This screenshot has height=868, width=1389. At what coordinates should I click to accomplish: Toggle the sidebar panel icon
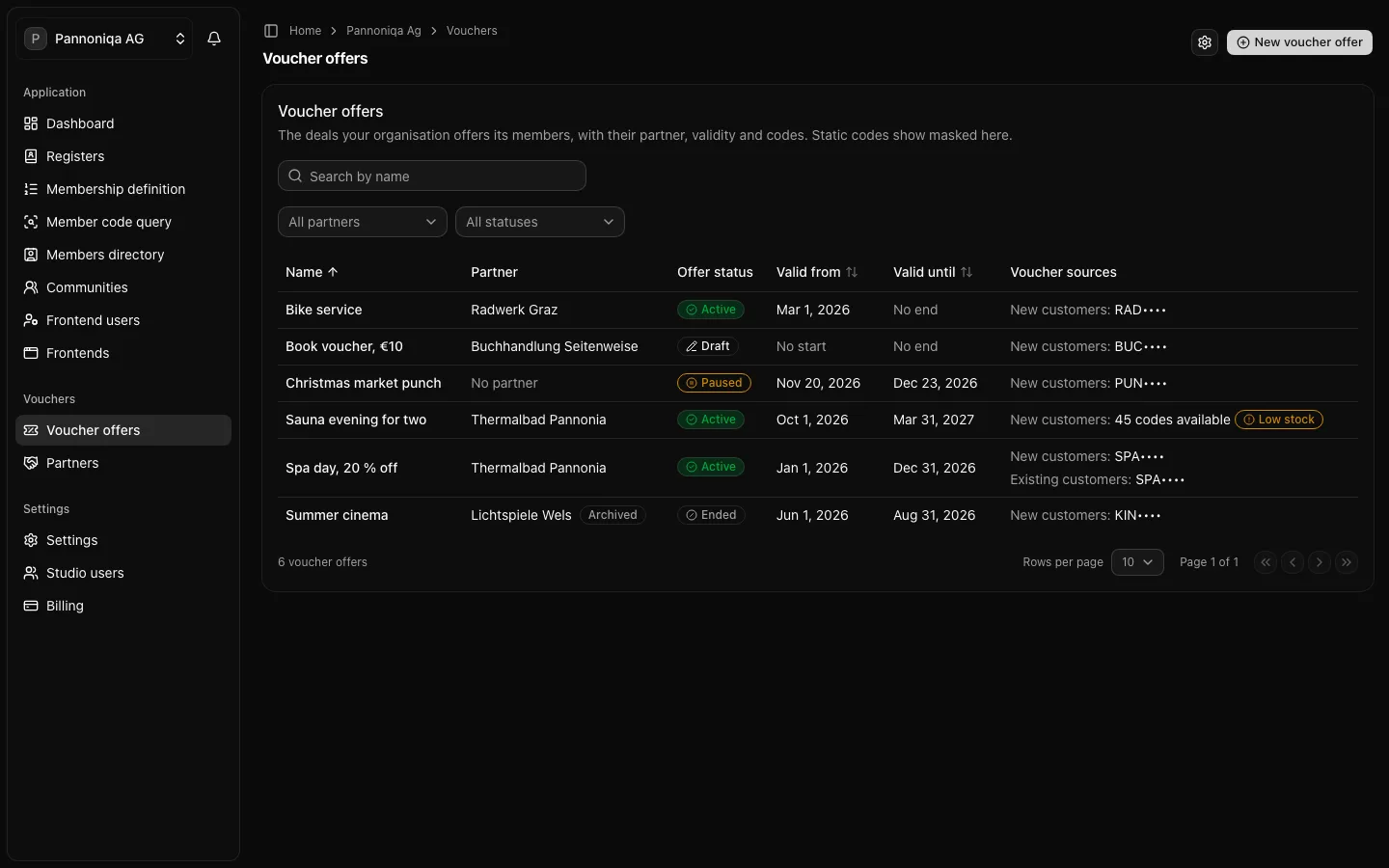[x=271, y=31]
